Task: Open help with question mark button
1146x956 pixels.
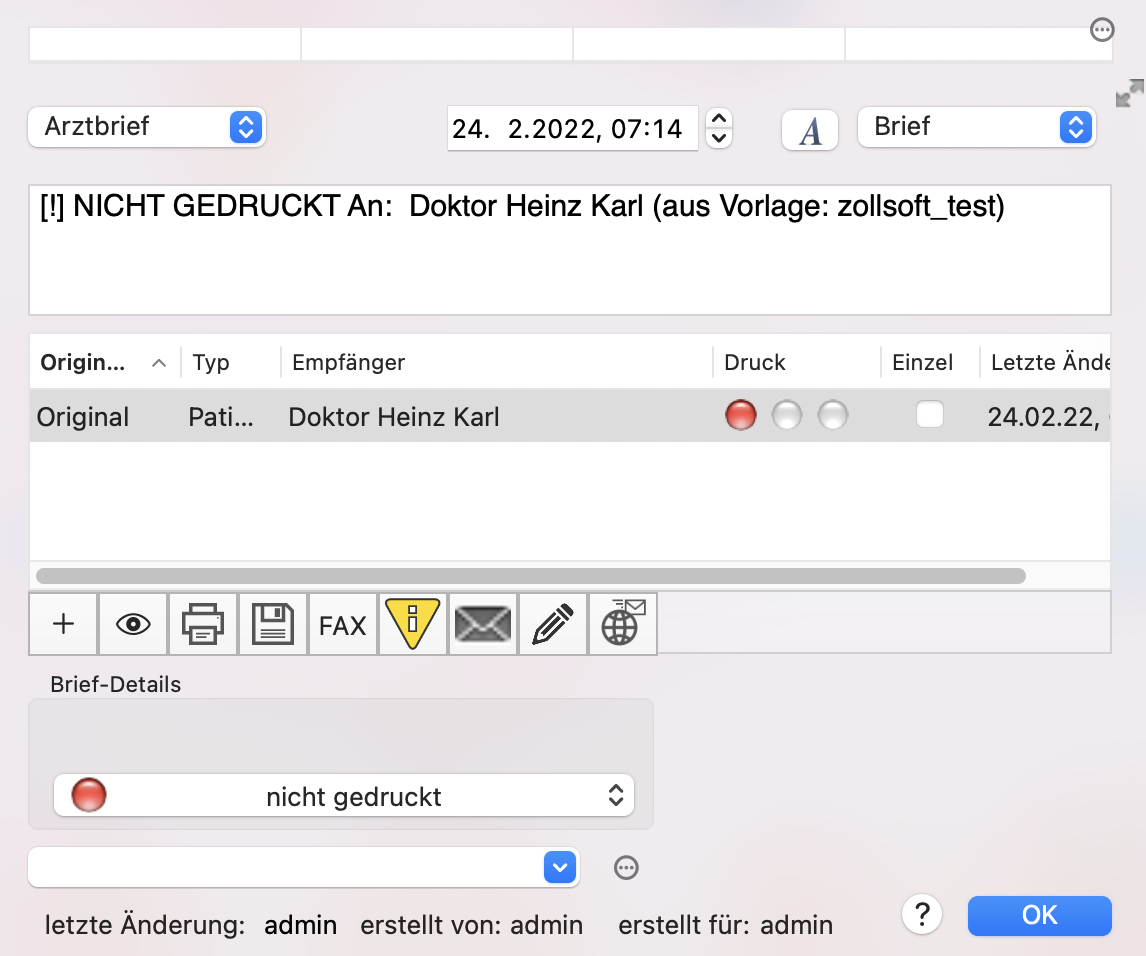Action: [x=922, y=914]
